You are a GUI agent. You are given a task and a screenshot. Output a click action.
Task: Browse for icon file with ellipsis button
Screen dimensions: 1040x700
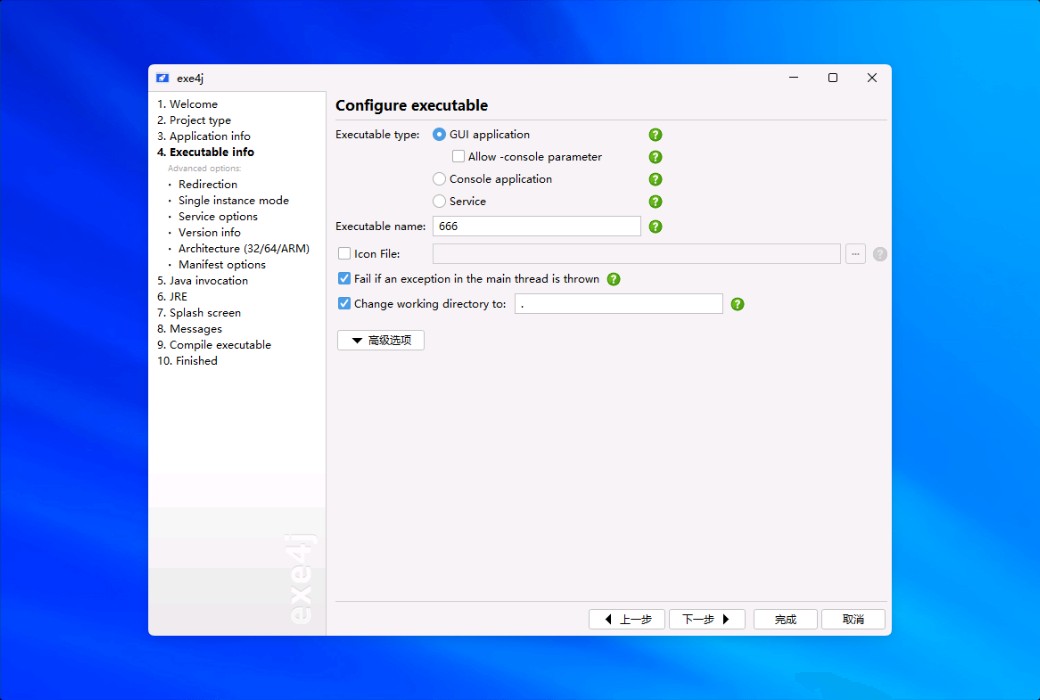pyautogui.click(x=855, y=254)
